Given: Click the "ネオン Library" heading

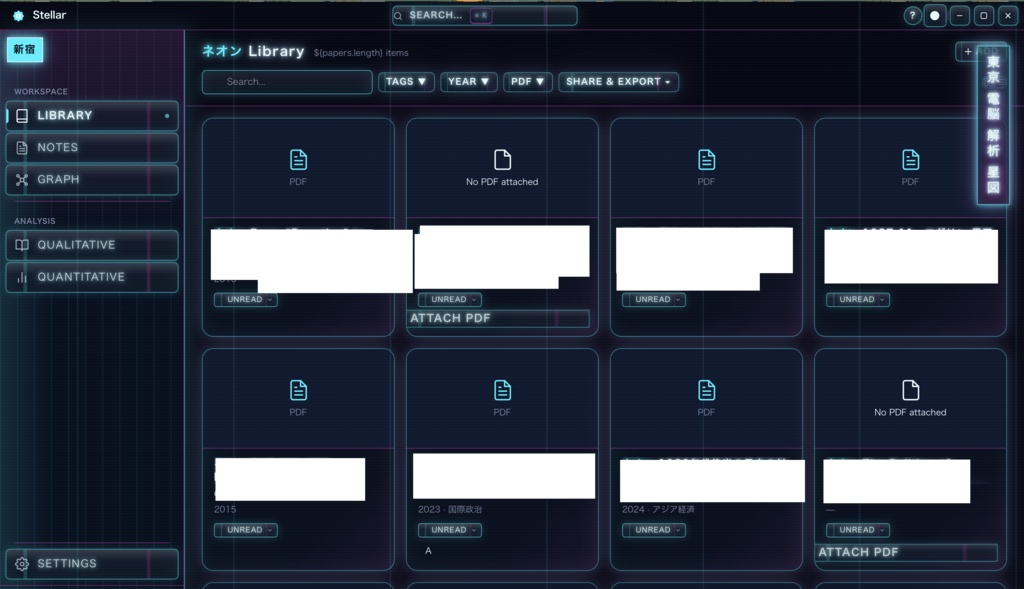Looking at the screenshot, I should coord(253,51).
